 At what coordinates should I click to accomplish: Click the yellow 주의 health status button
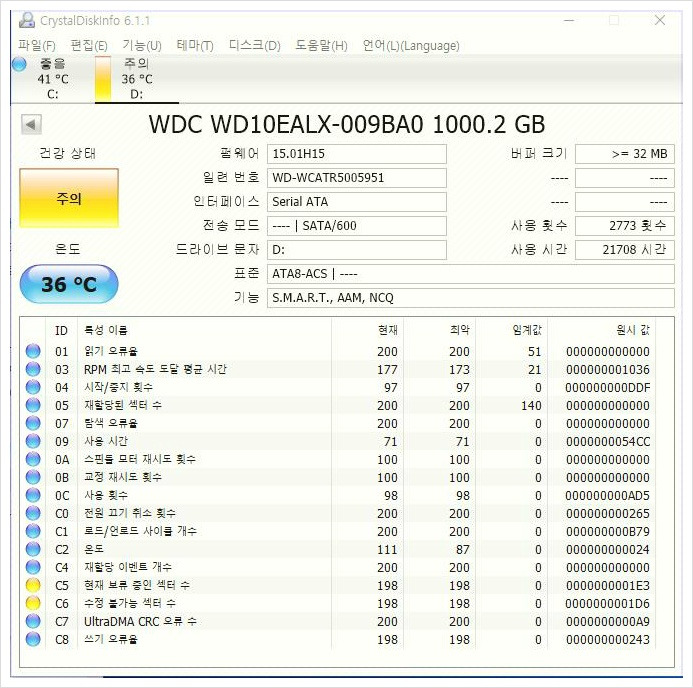(x=69, y=198)
